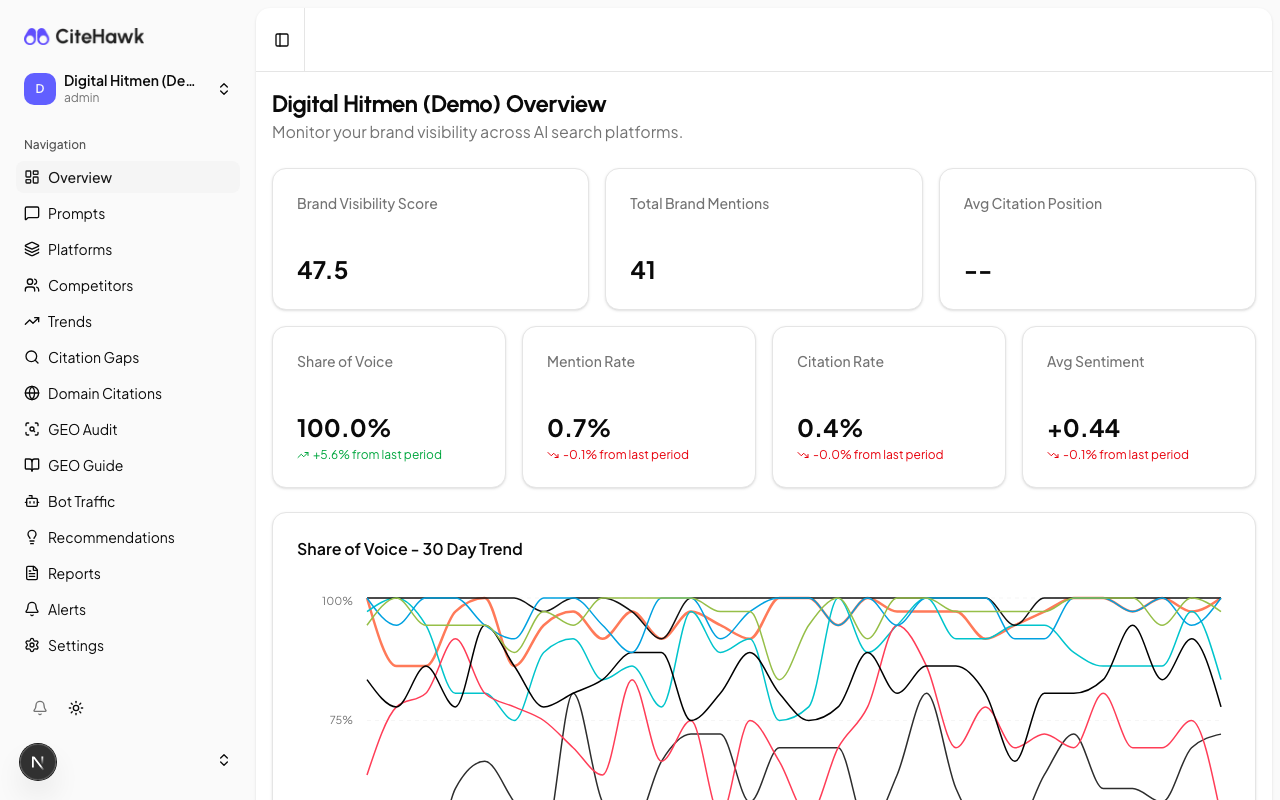Toggle the theme with the sun icon
This screenshot has width=1280, height=800.
point(75,707)
